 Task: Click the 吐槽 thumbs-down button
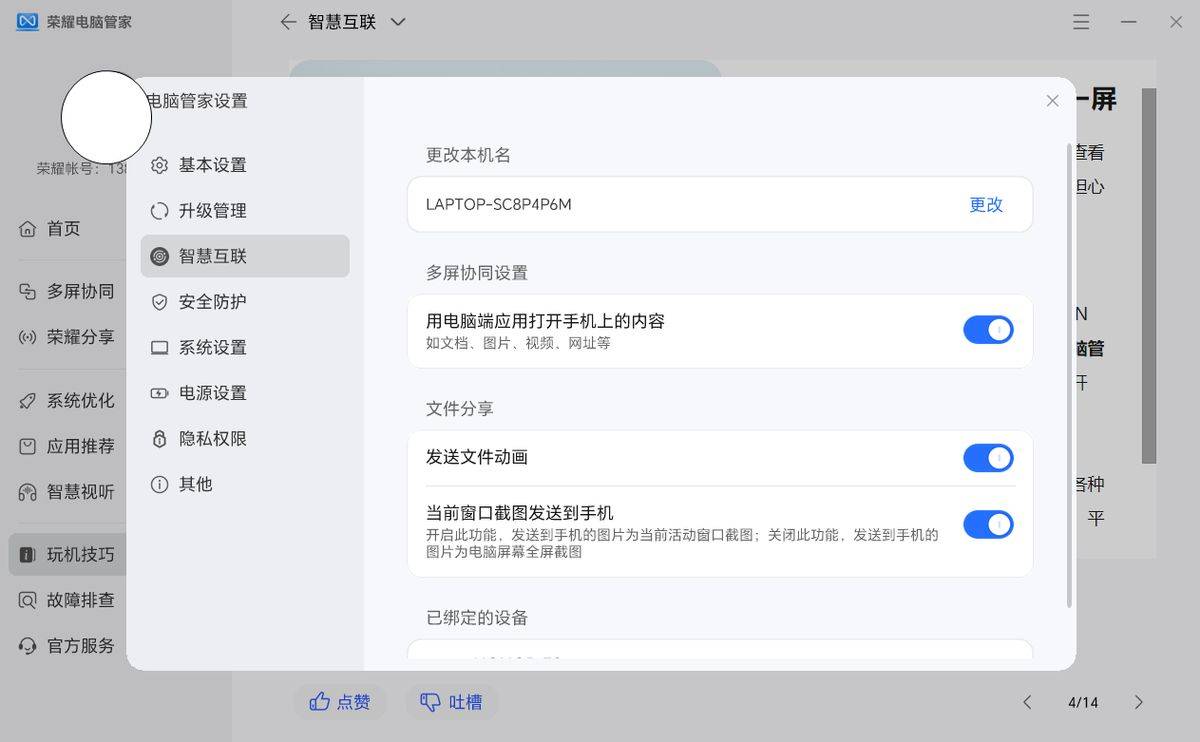[451, 702]
